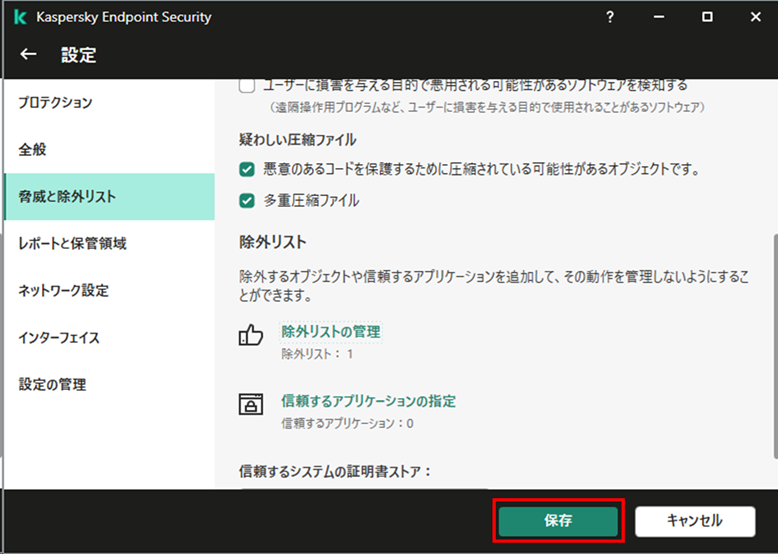The height and width of the screenshot is (554, 778).
Task: Minimize the Kaspersky window
Action: pos(658,17)
